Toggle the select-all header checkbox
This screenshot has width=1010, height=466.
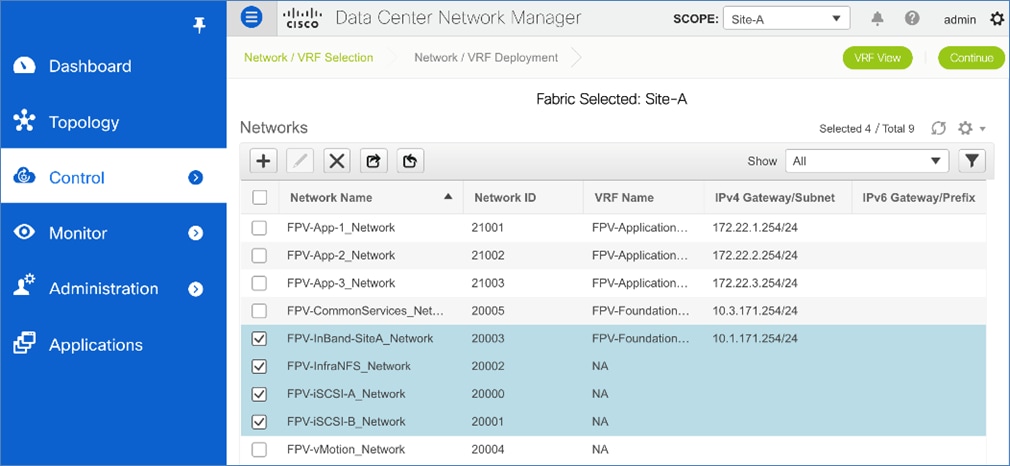coord(260,197)
